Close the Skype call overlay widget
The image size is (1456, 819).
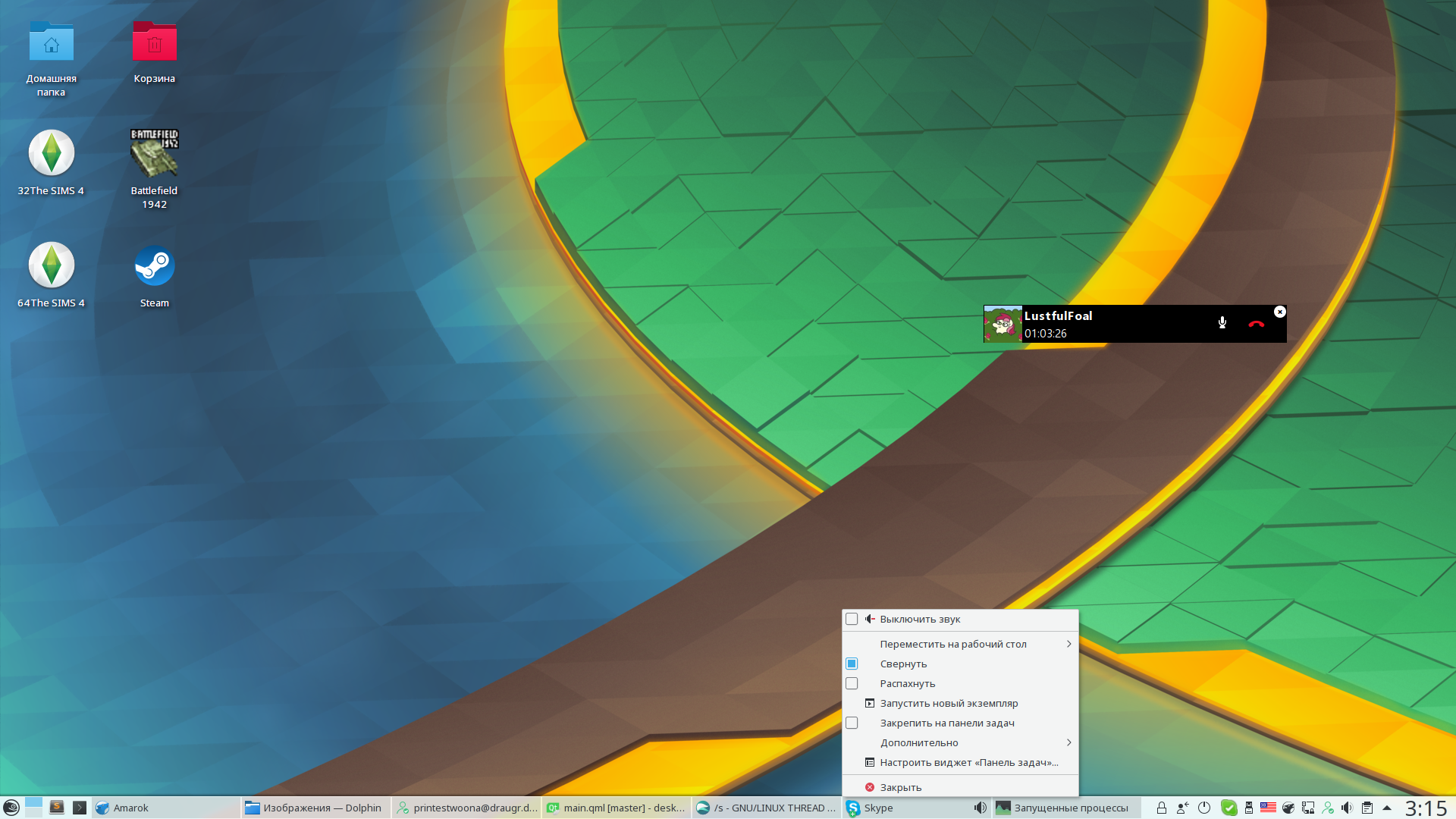[x=1280, y=312]
